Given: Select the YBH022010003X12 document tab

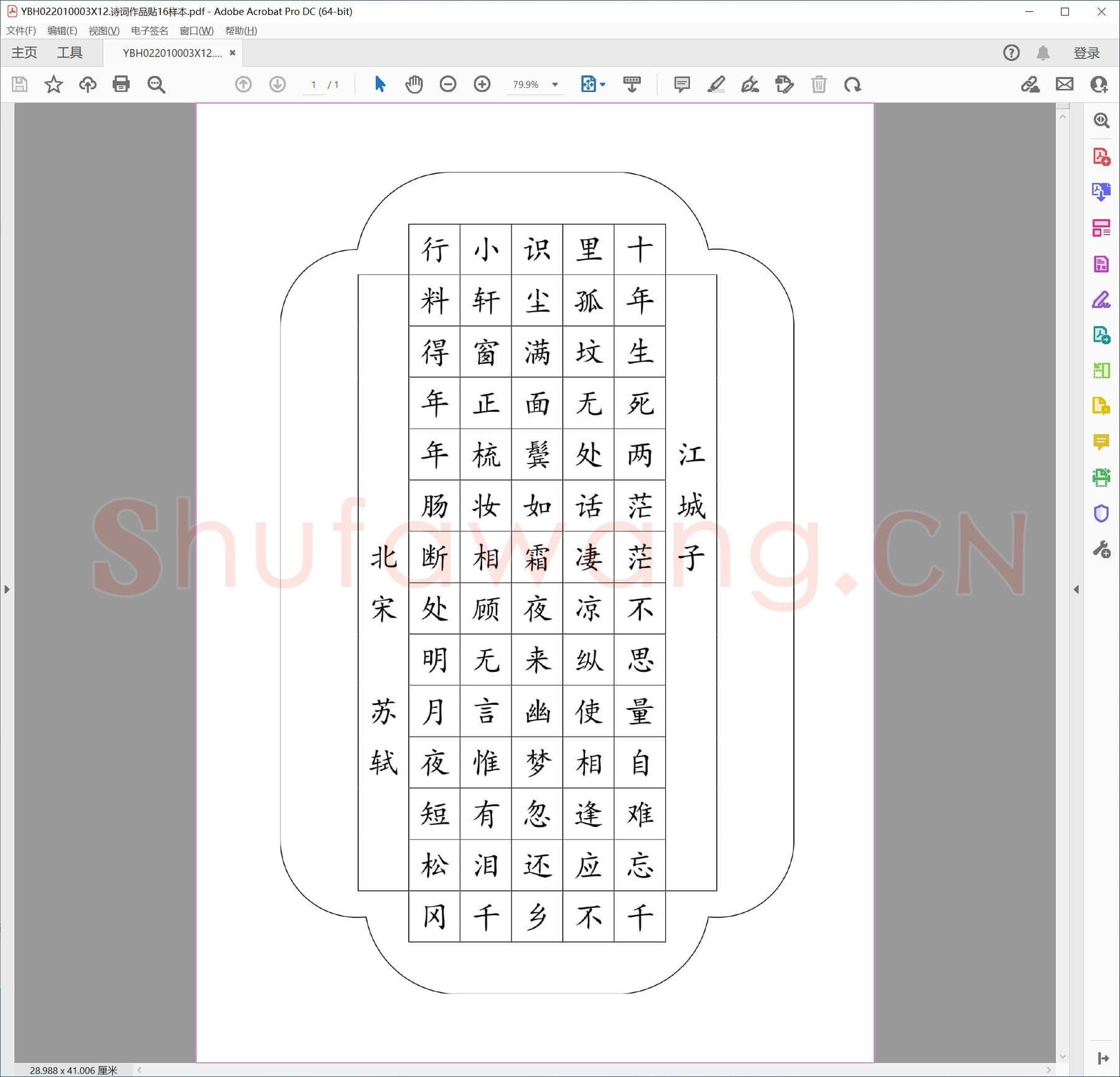Looking at the screenshot, I should (172, 53).
